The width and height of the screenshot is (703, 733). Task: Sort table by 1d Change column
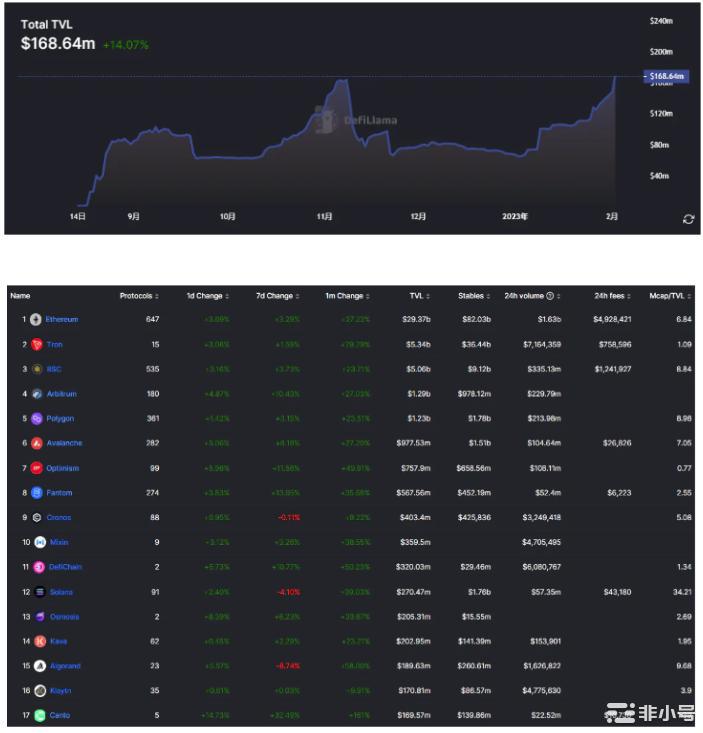click(207, 296)
